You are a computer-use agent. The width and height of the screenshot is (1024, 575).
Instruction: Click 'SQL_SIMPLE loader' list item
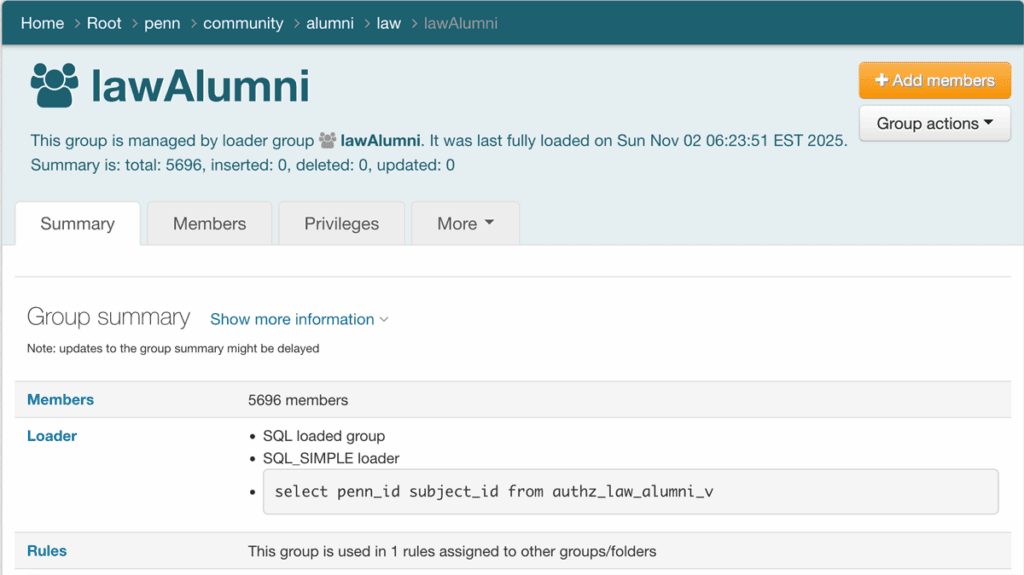click(331, 458)
